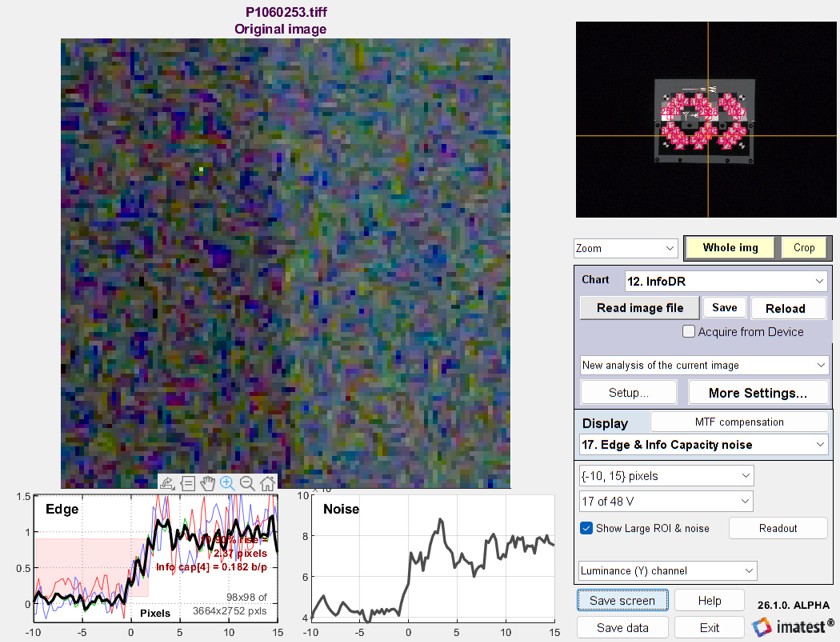Image resolution: width=840 pixels, height=642 pixels.
Task: Click the export axes icon in plot toolbar
Action: pos(167,483)
